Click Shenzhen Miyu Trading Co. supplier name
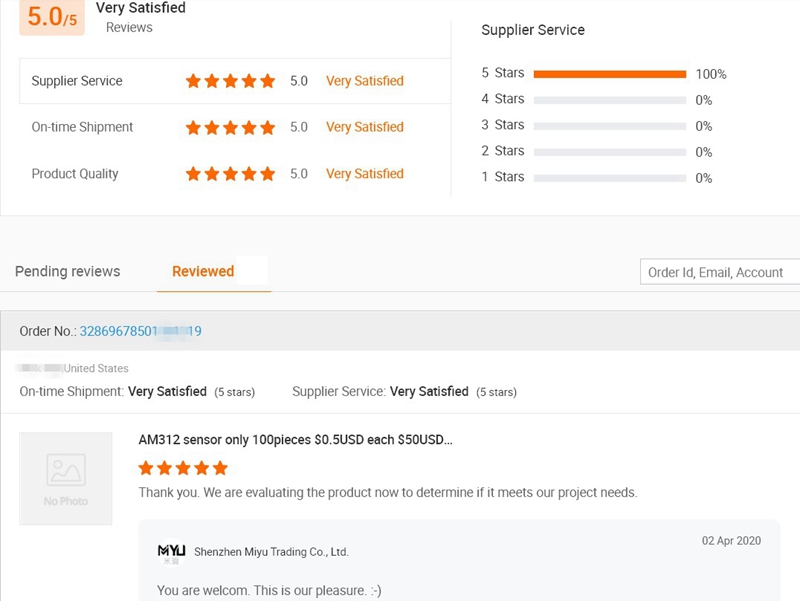This screenshot has width=800, height=601. [271, 552]
